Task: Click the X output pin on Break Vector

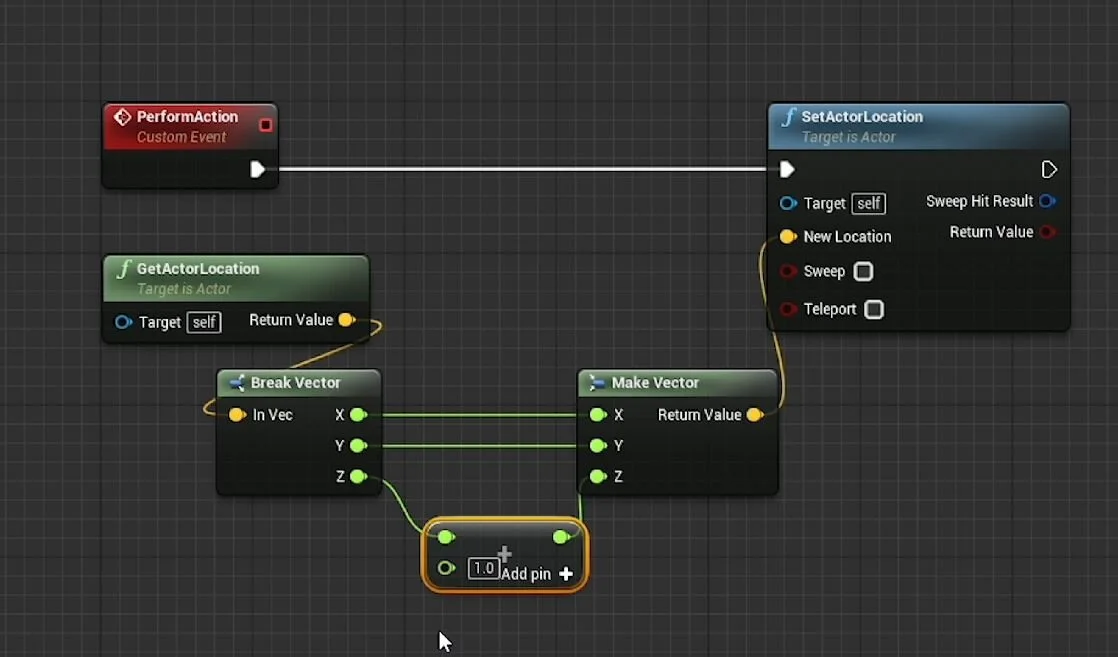Action: (355, 414)
